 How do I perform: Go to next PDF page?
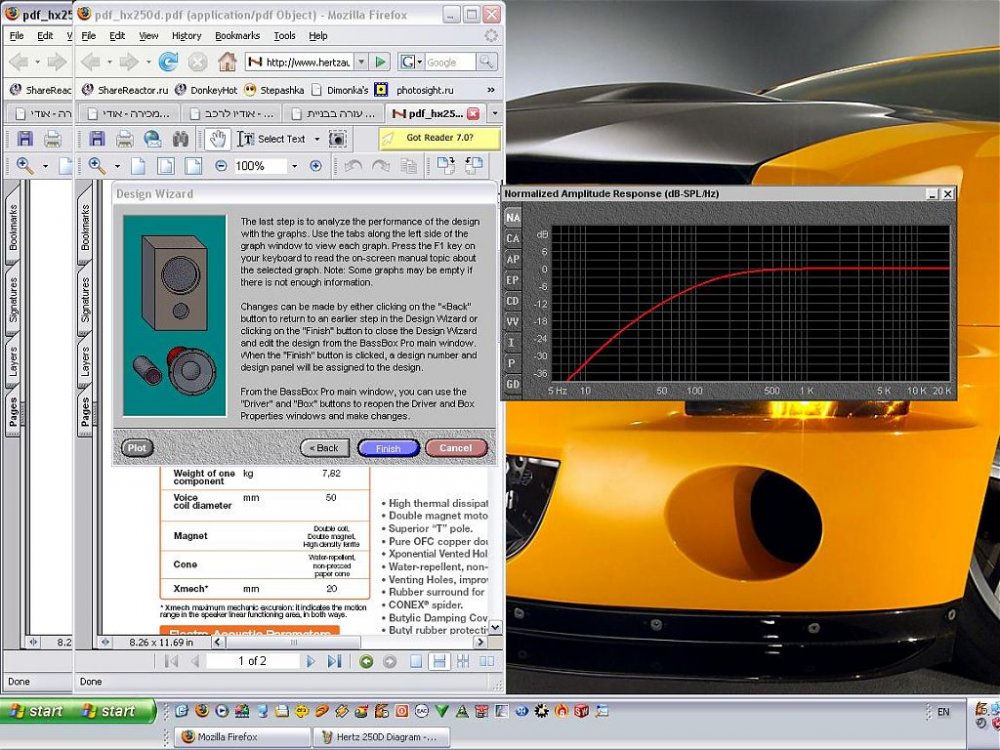(x=311, y=661)
